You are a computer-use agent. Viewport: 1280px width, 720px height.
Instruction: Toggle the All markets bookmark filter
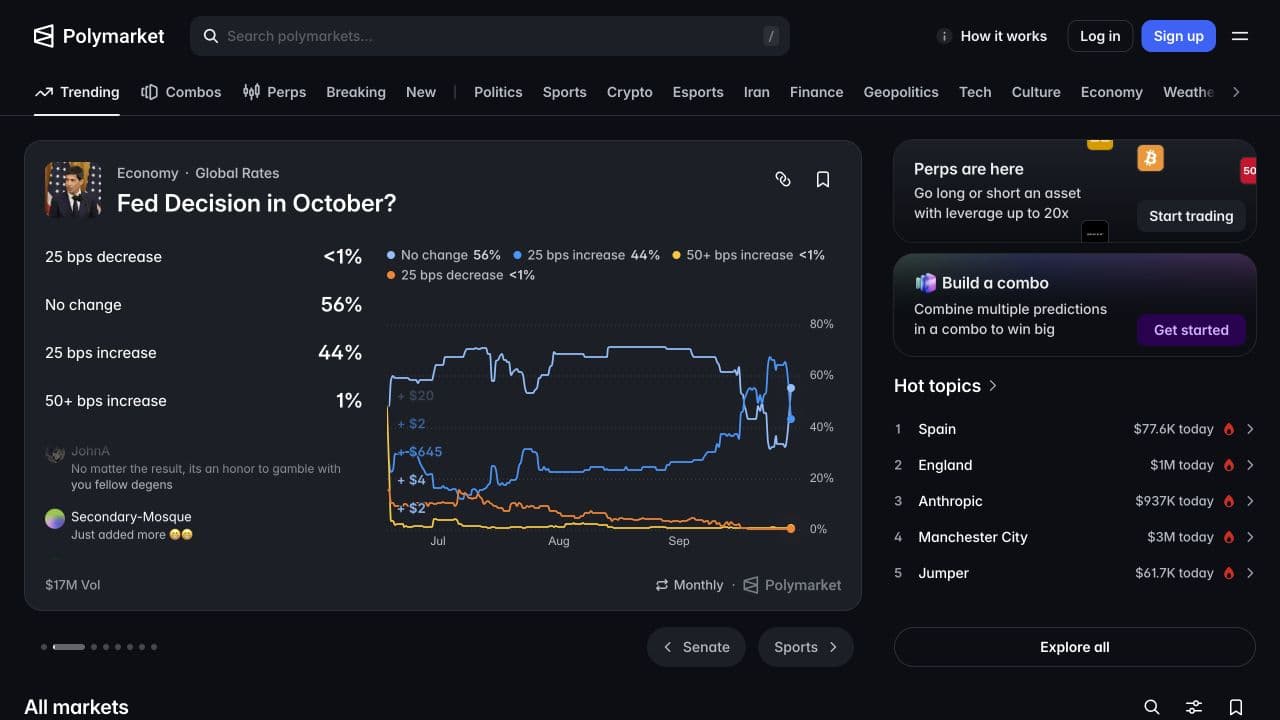pos(1236,707)
